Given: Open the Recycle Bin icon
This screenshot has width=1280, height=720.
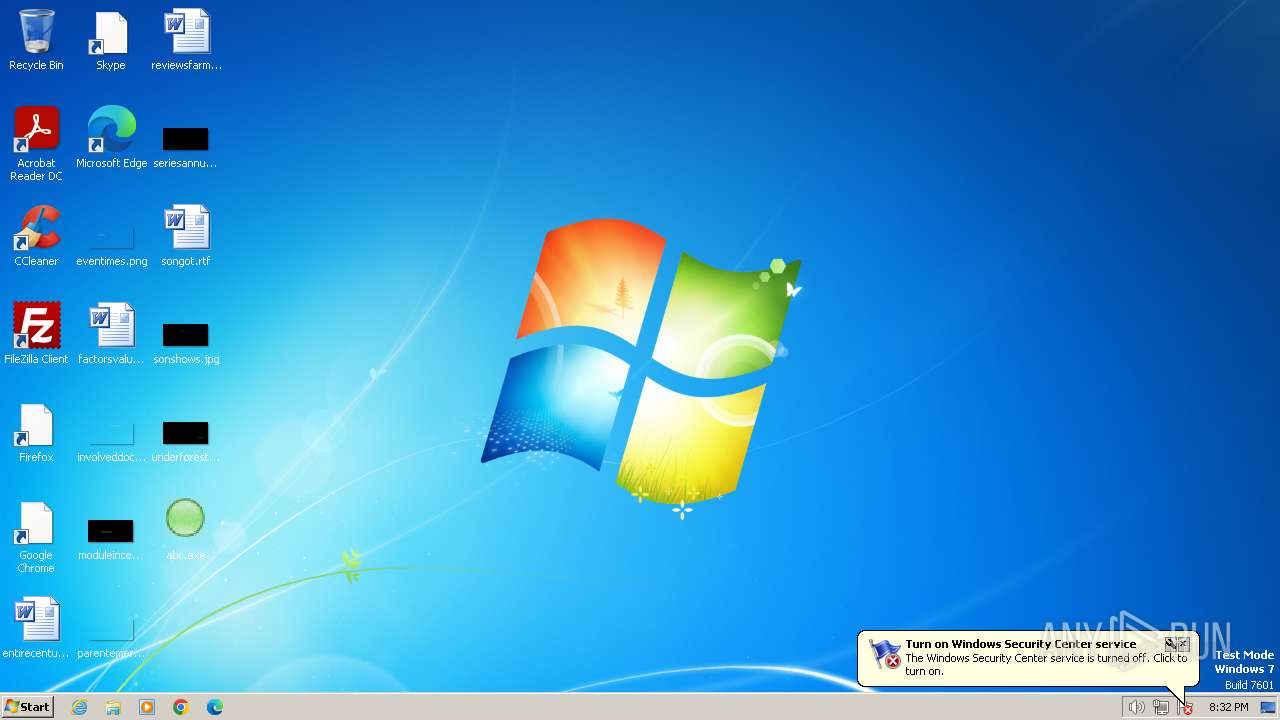Looking at the screenshot, I should (x=36, y=40).
